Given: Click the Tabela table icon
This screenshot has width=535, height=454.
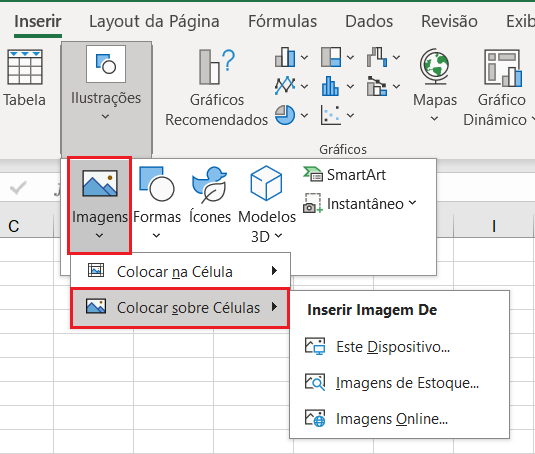Looking at the screenshot, I should [x=25, y=67].
